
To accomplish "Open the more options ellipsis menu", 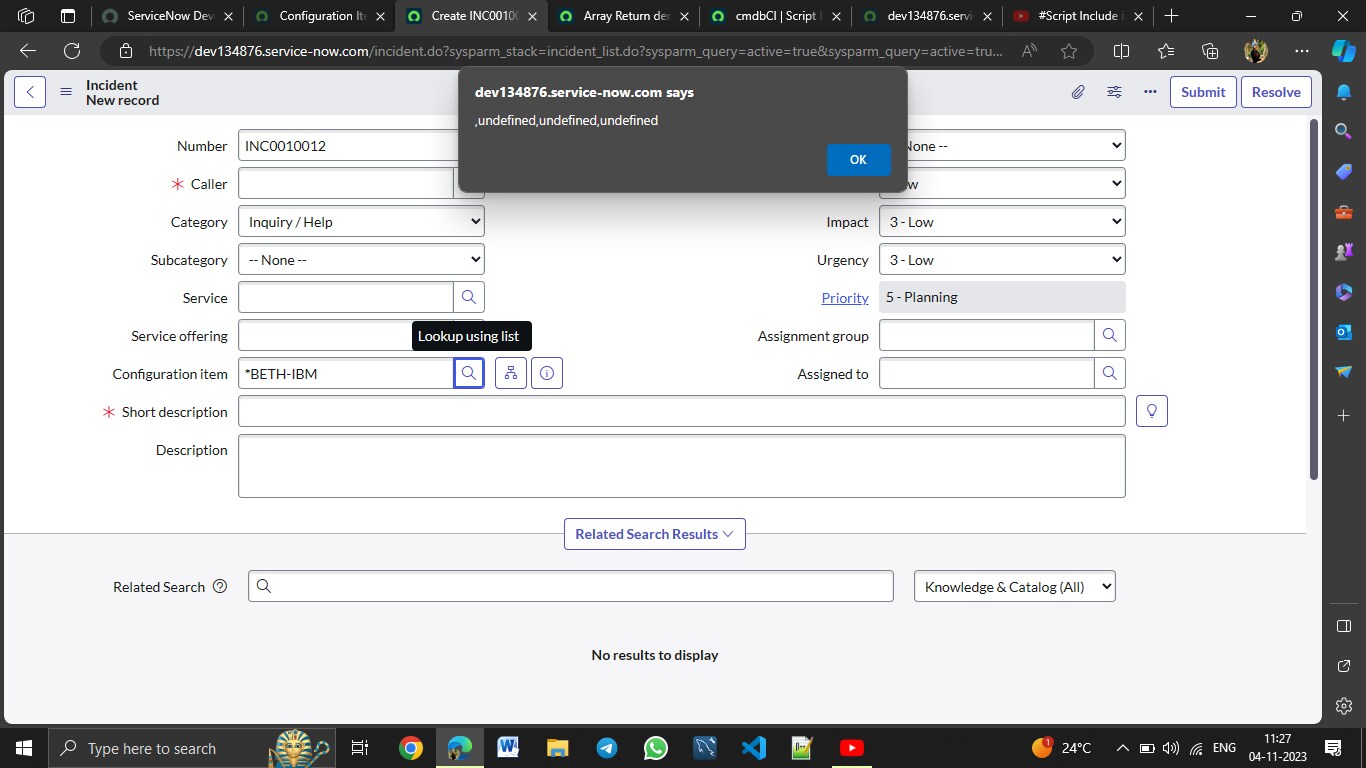I will coord(1150,92).
